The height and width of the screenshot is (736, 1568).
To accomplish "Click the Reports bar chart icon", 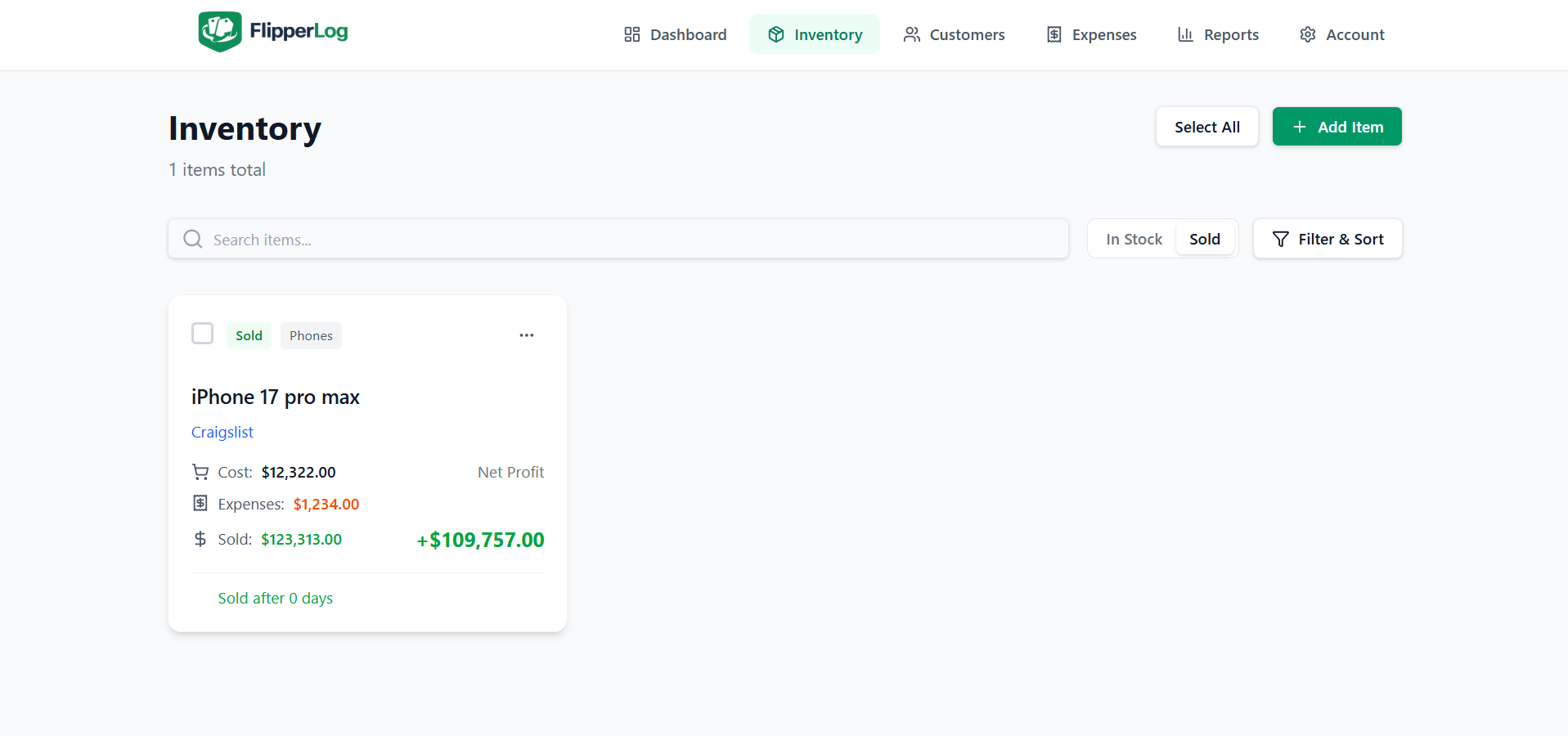I will pyautogui.click(x=1185, y=34).
